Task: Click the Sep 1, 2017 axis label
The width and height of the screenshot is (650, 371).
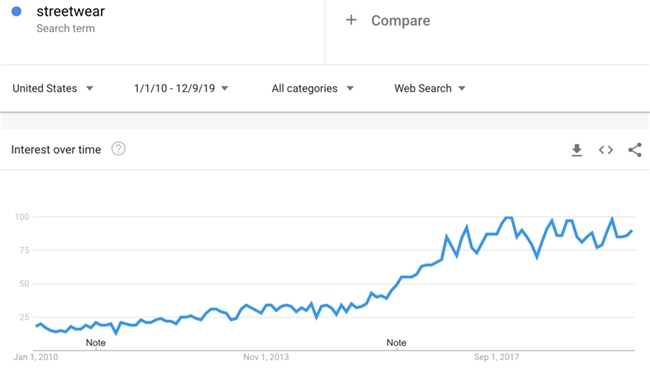Action: pyautogui.click(x=497, y=357)
